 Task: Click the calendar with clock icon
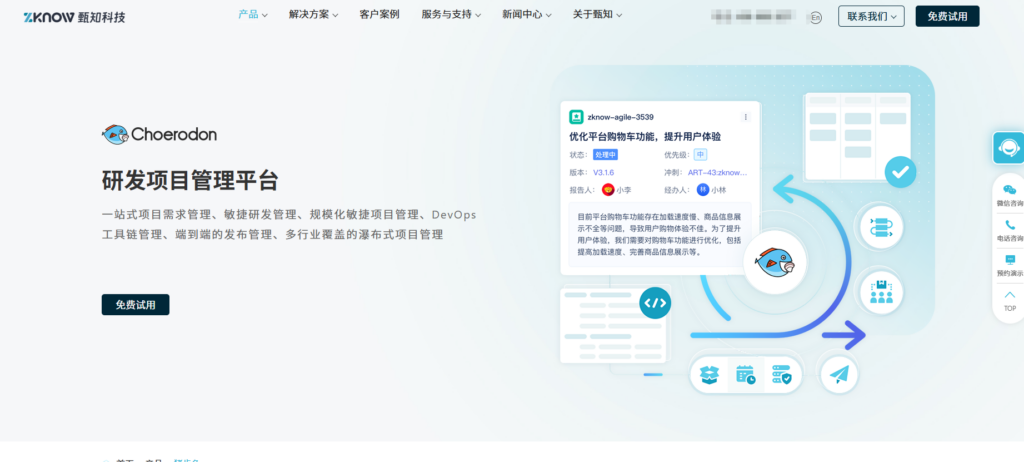click(x=745, y=374)
